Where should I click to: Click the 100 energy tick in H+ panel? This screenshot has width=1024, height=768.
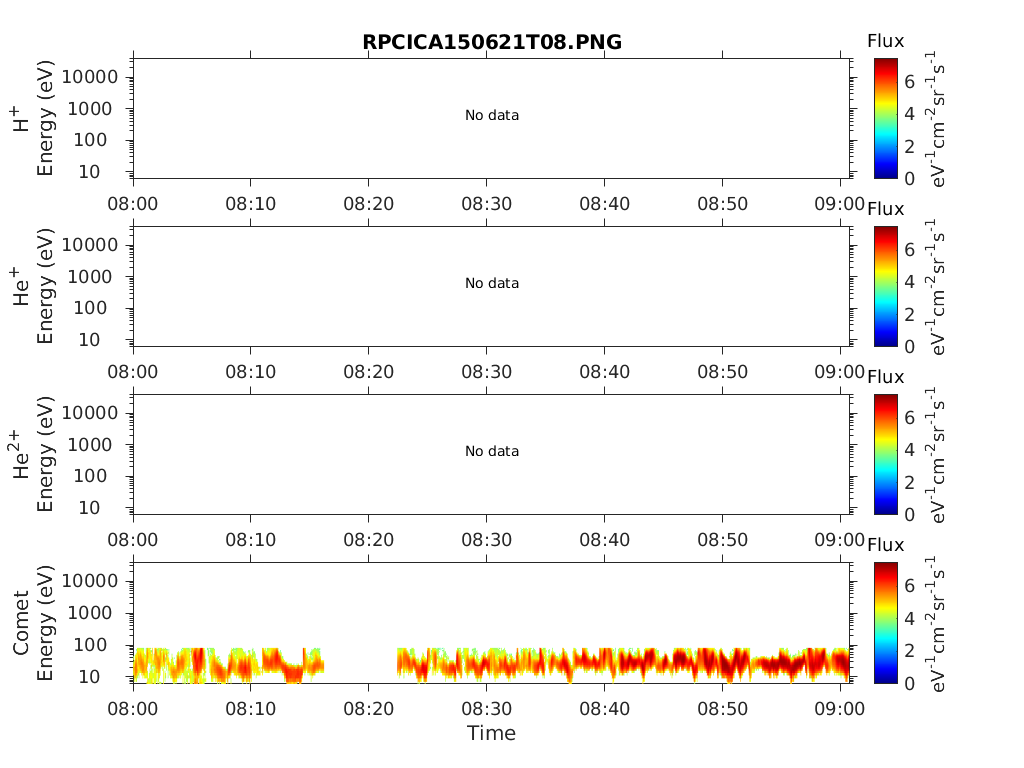point(89,140)
